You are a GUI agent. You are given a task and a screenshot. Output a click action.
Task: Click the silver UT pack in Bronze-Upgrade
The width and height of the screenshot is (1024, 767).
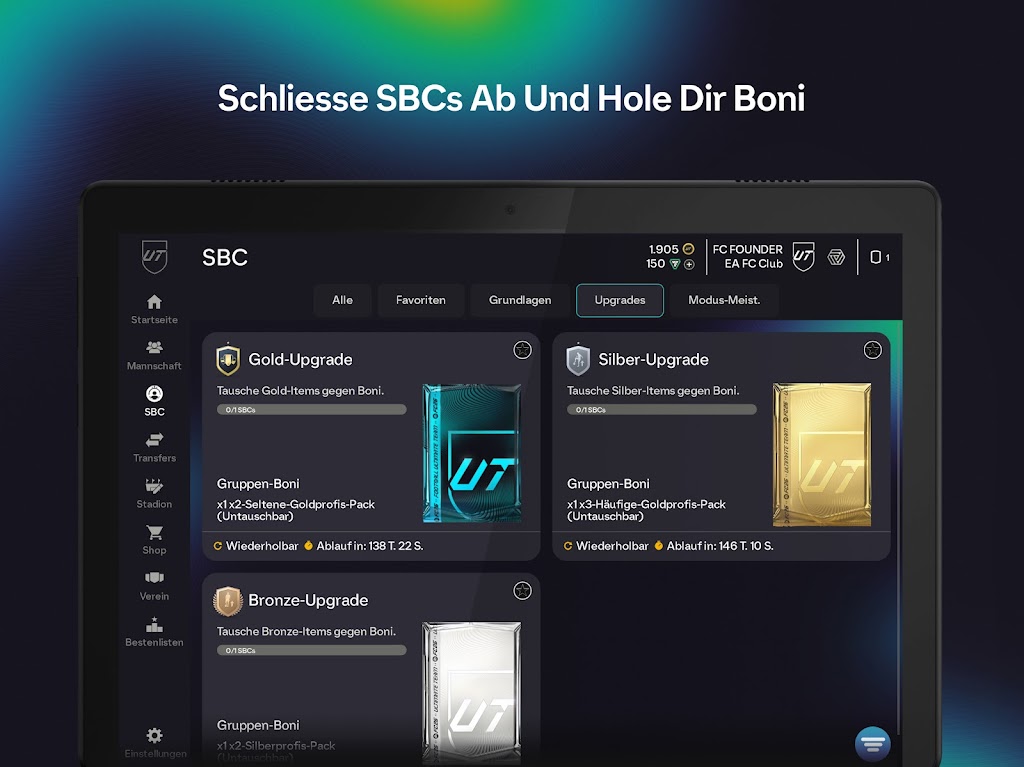[472, 693]
